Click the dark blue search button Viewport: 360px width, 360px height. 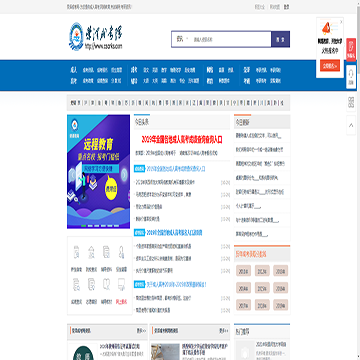280,39
